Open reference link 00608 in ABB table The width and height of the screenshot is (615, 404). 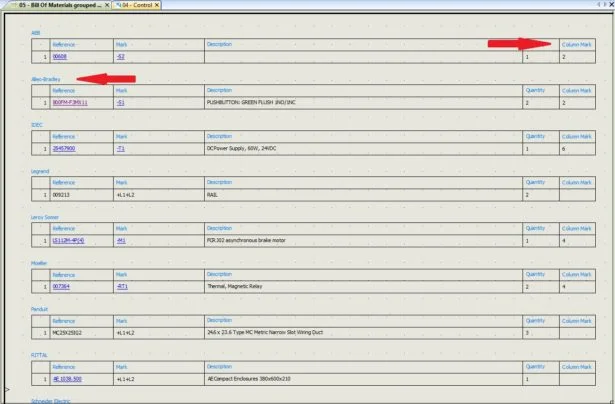point(60,56)
